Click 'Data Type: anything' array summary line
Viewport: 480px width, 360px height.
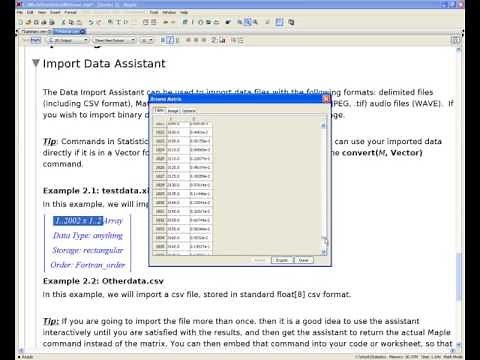tap(88, 235)
